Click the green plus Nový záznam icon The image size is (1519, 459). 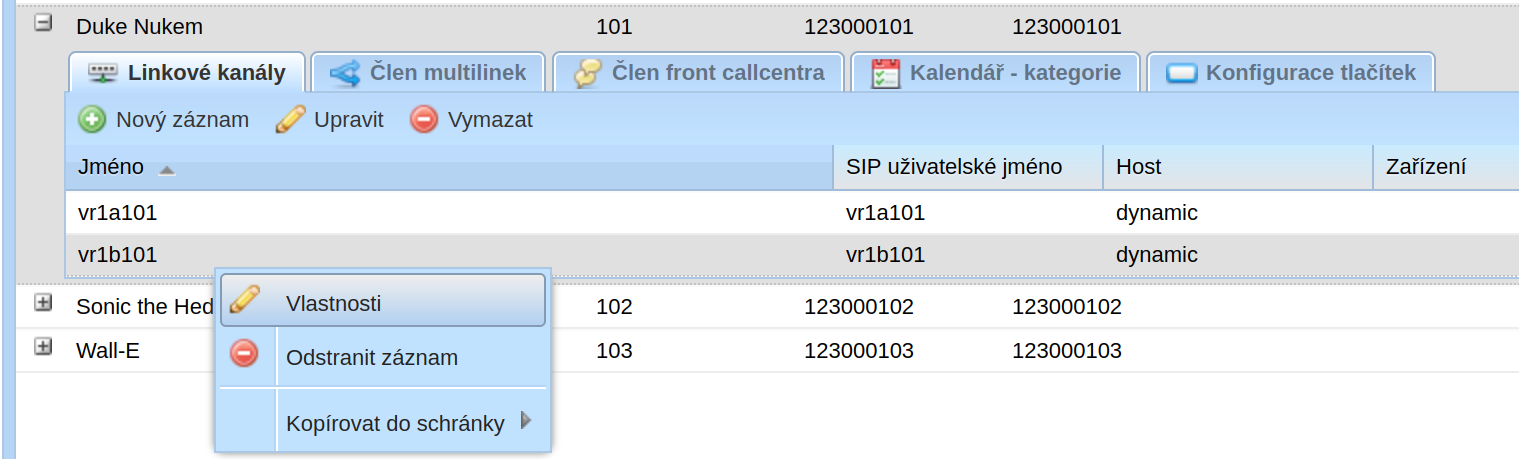pos(92,120)
